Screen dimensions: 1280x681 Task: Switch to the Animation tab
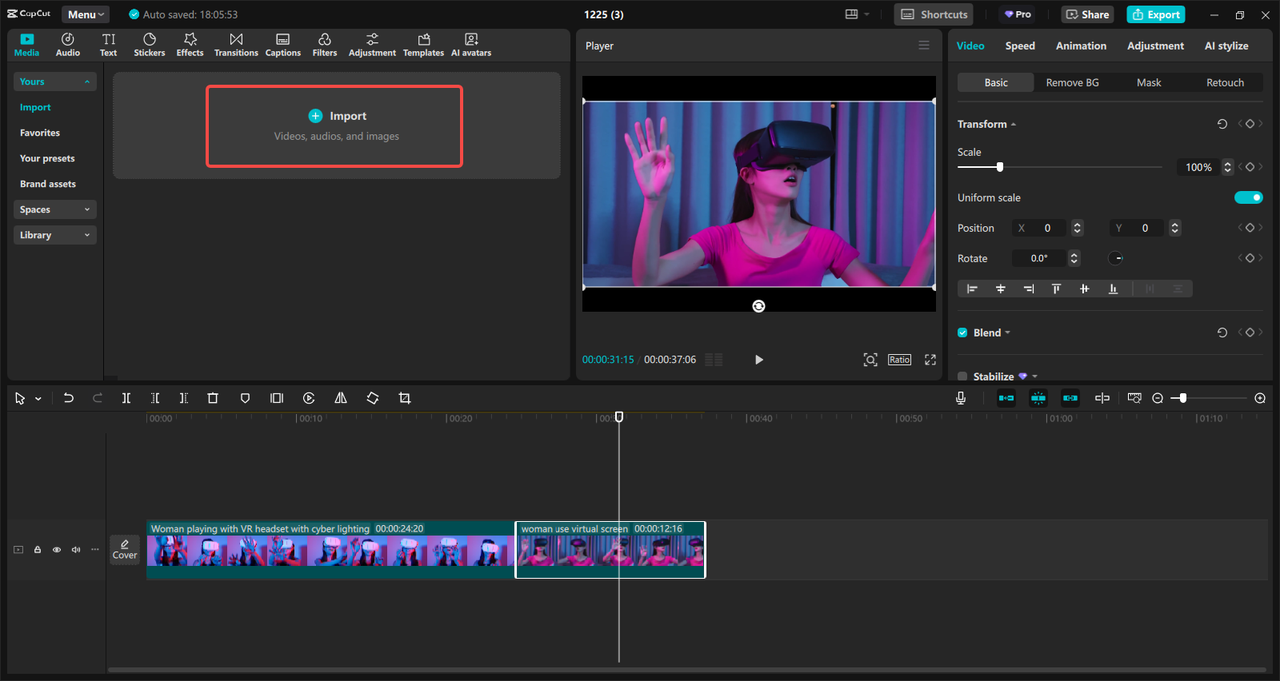pyautogui.click(x=1081, y=46)
